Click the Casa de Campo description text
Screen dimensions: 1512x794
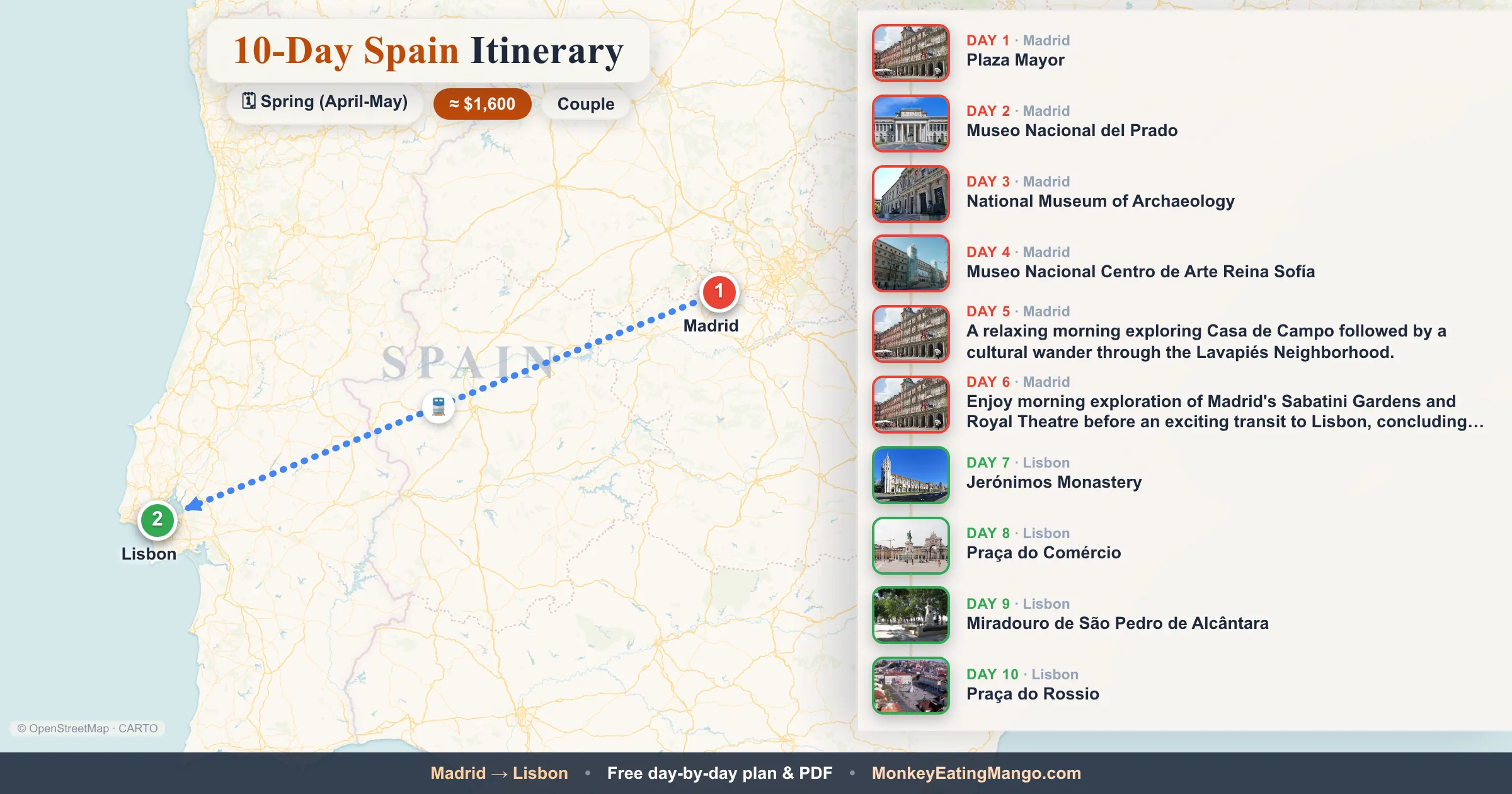point(1206,342)
